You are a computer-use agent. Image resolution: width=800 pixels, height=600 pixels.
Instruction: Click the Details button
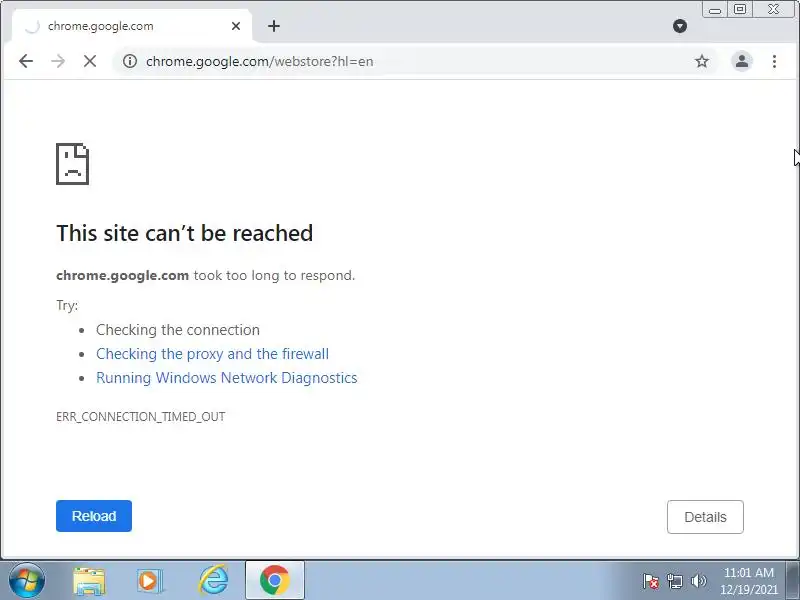[705, 517]
